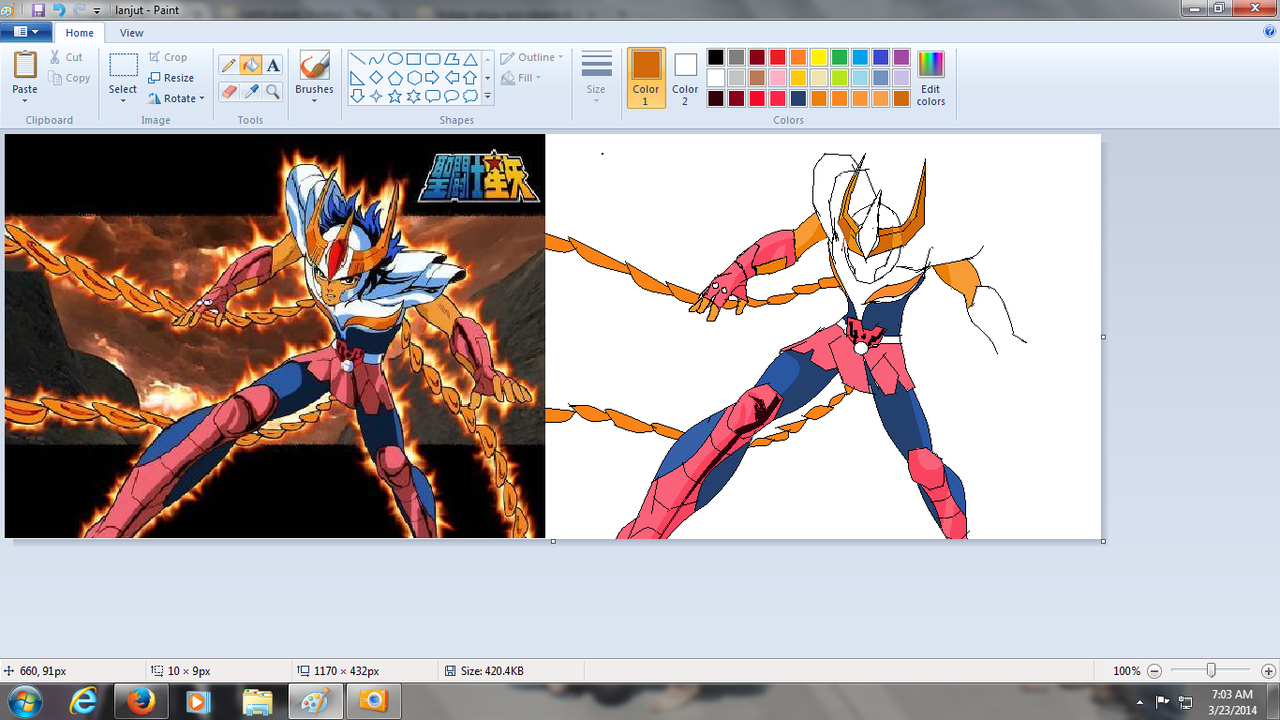This screenshot has width=1280, height=720.
Task: Expand the Rotate dropdown
Action: [201, 99]
